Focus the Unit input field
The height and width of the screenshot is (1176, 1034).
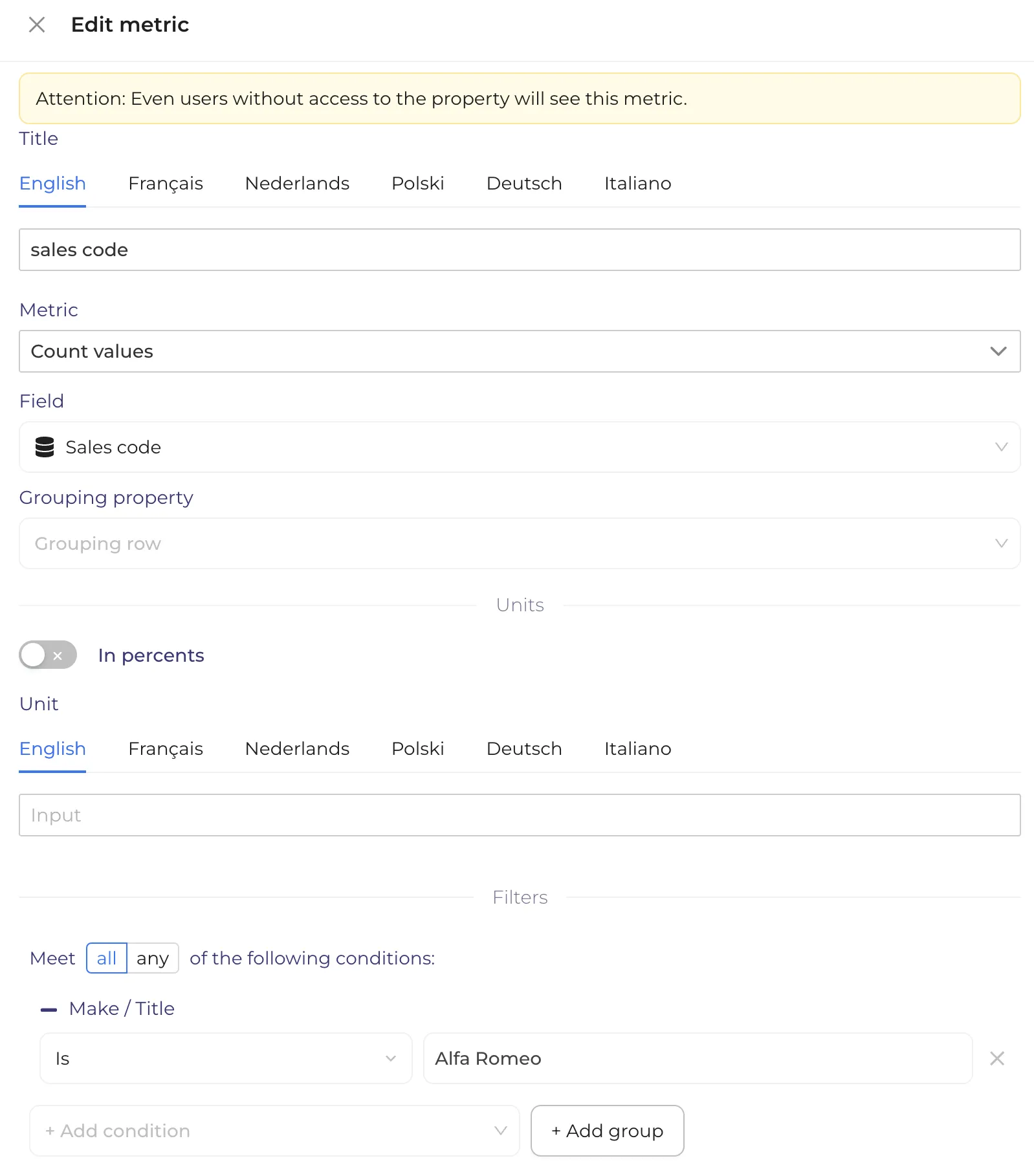tap(520, 815)
